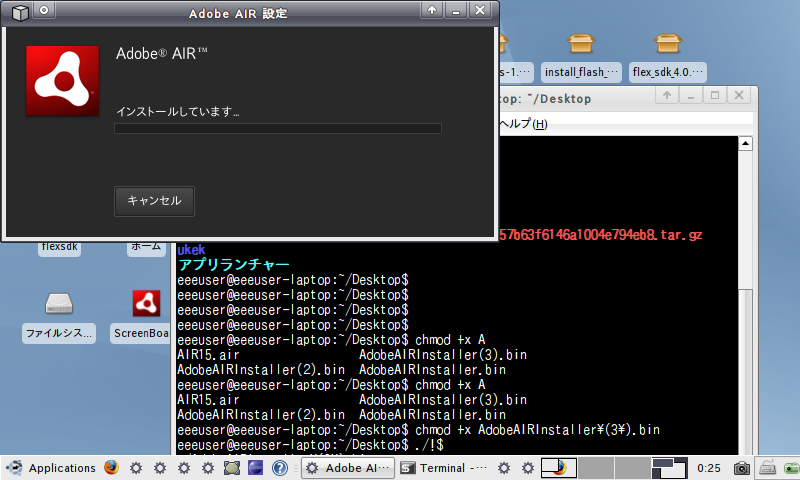Switch to the Terminal taskbar button

click(443, 468)
